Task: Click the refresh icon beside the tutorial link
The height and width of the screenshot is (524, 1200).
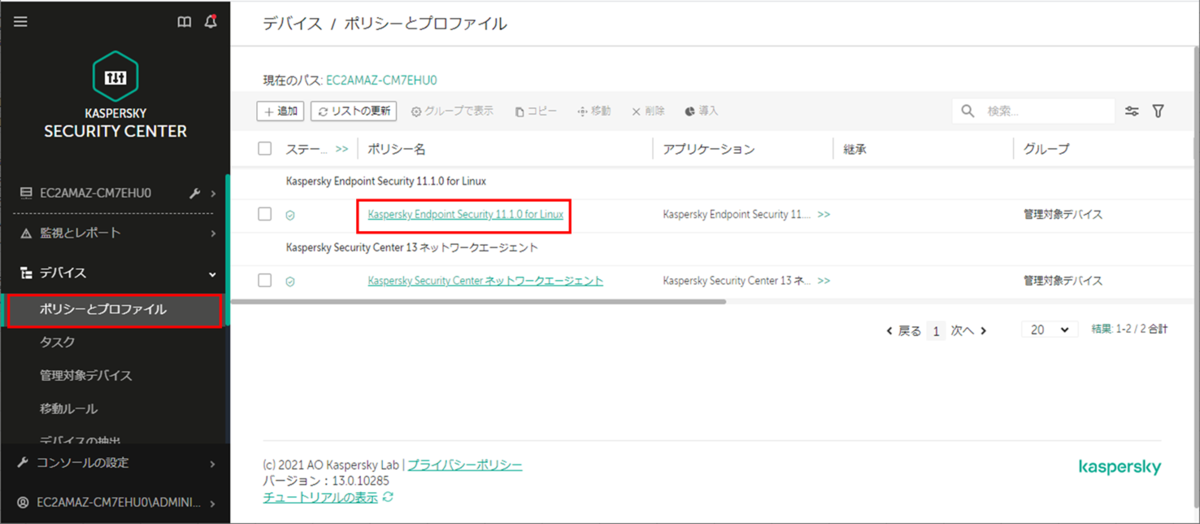Action: 388,497
